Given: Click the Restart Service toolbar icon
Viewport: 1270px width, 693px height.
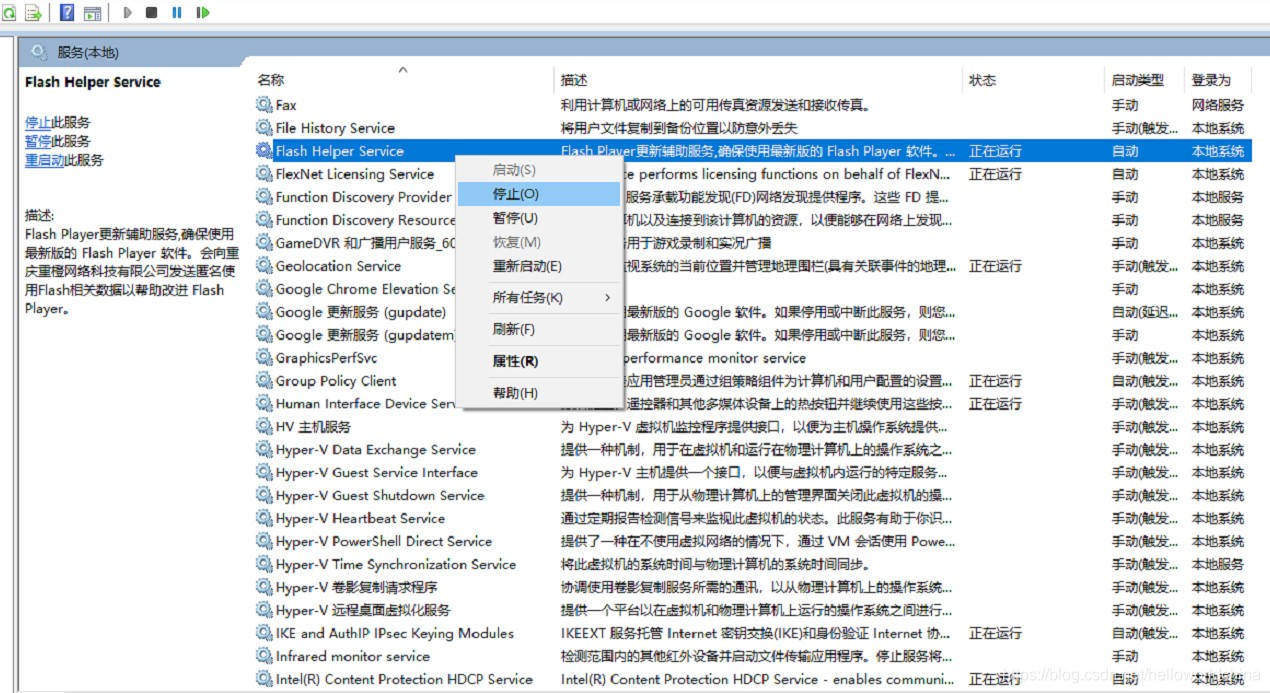Looking at the screenshot, I should tap(203, 13).
